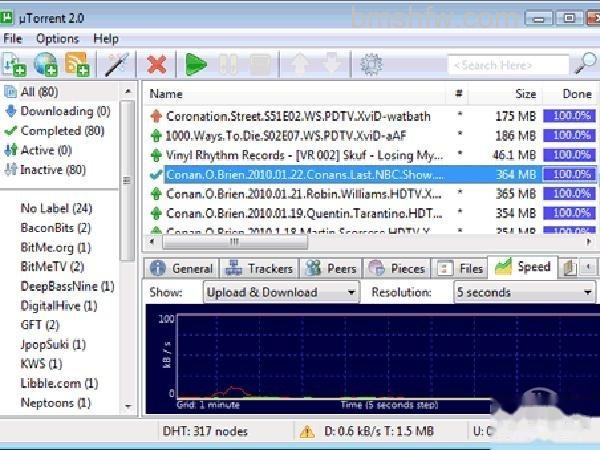This screenshot has width=600, height=450.
Task: Click the Logger tab icon after Speed
Action: 569,268
